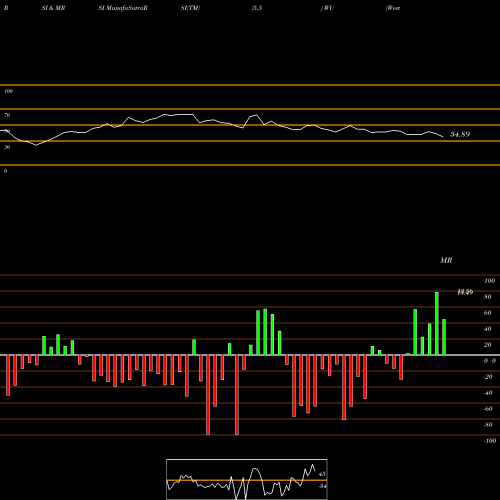Click the 45 label in the mini chart
Screen dimensions: 500x500
322,474
